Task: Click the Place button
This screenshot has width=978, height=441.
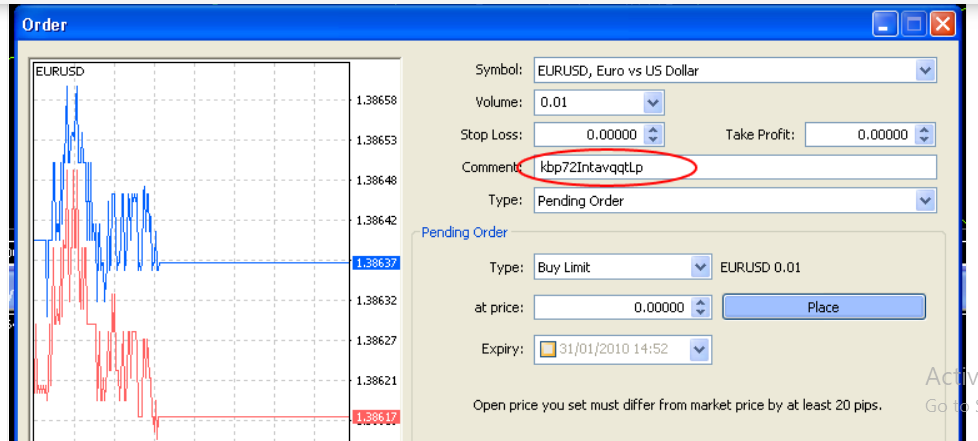Action: coord(823,308)
